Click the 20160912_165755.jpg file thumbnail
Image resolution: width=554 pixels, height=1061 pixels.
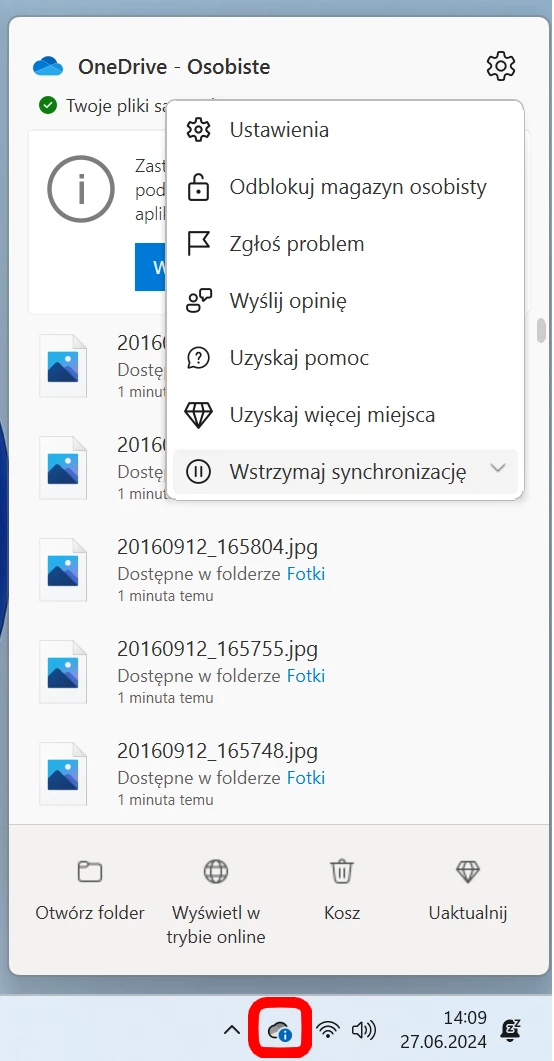(x=63, y=671)
